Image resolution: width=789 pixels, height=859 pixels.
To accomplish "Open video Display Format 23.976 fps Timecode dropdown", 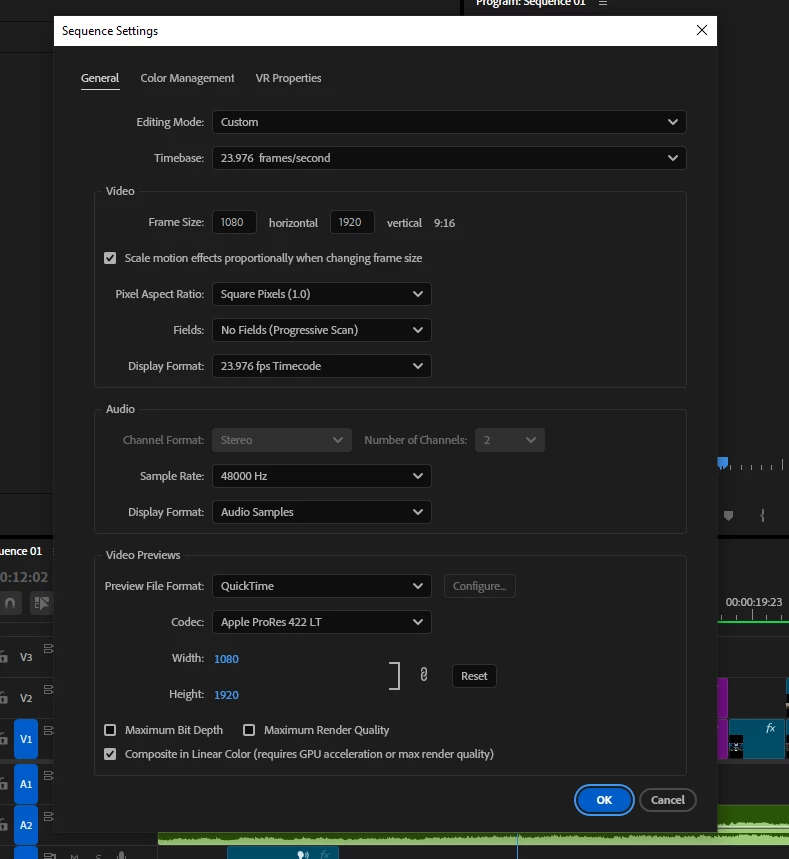I will (x=322, y=366).
